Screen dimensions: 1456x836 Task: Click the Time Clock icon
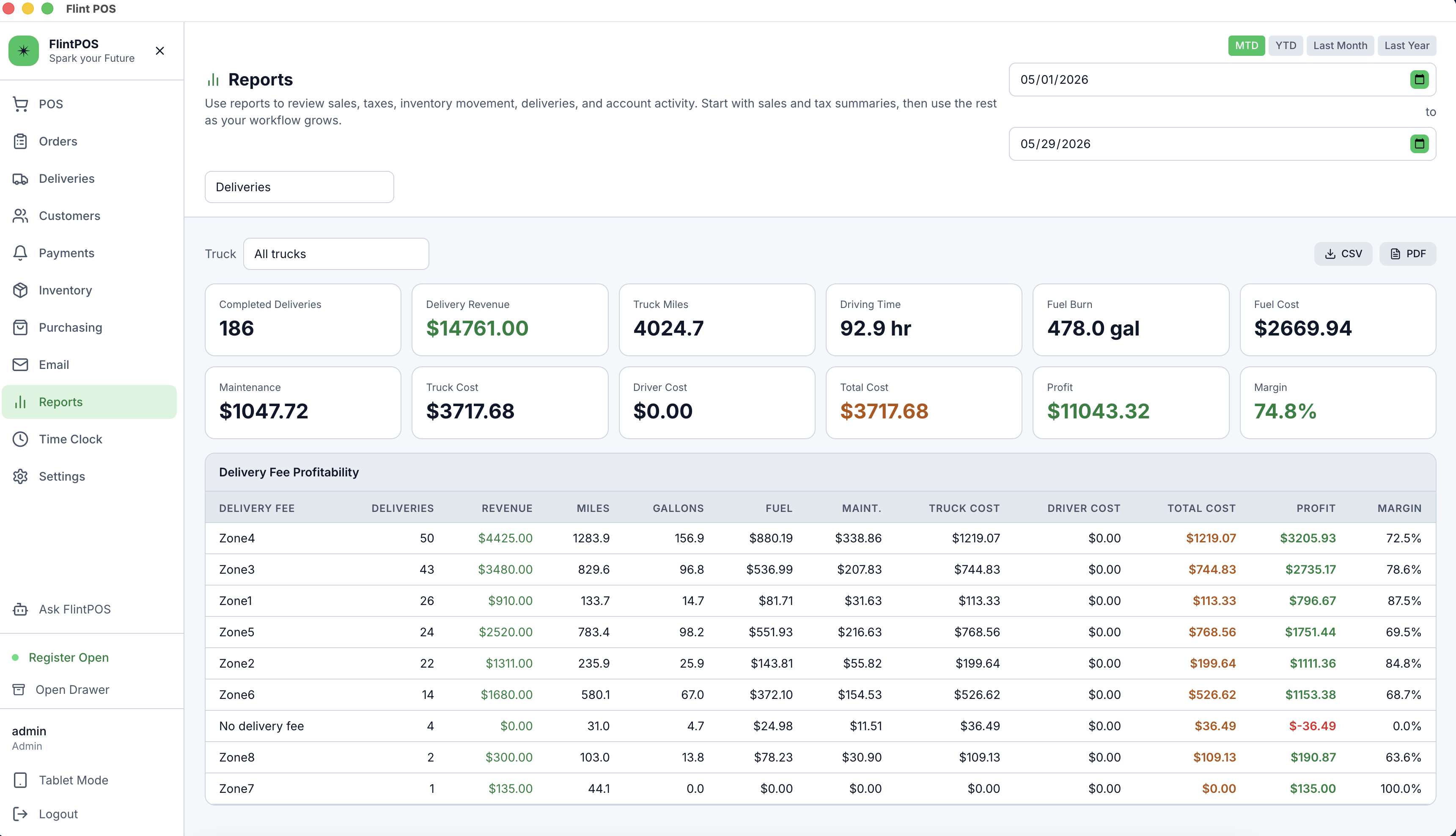tap(21, 439)
